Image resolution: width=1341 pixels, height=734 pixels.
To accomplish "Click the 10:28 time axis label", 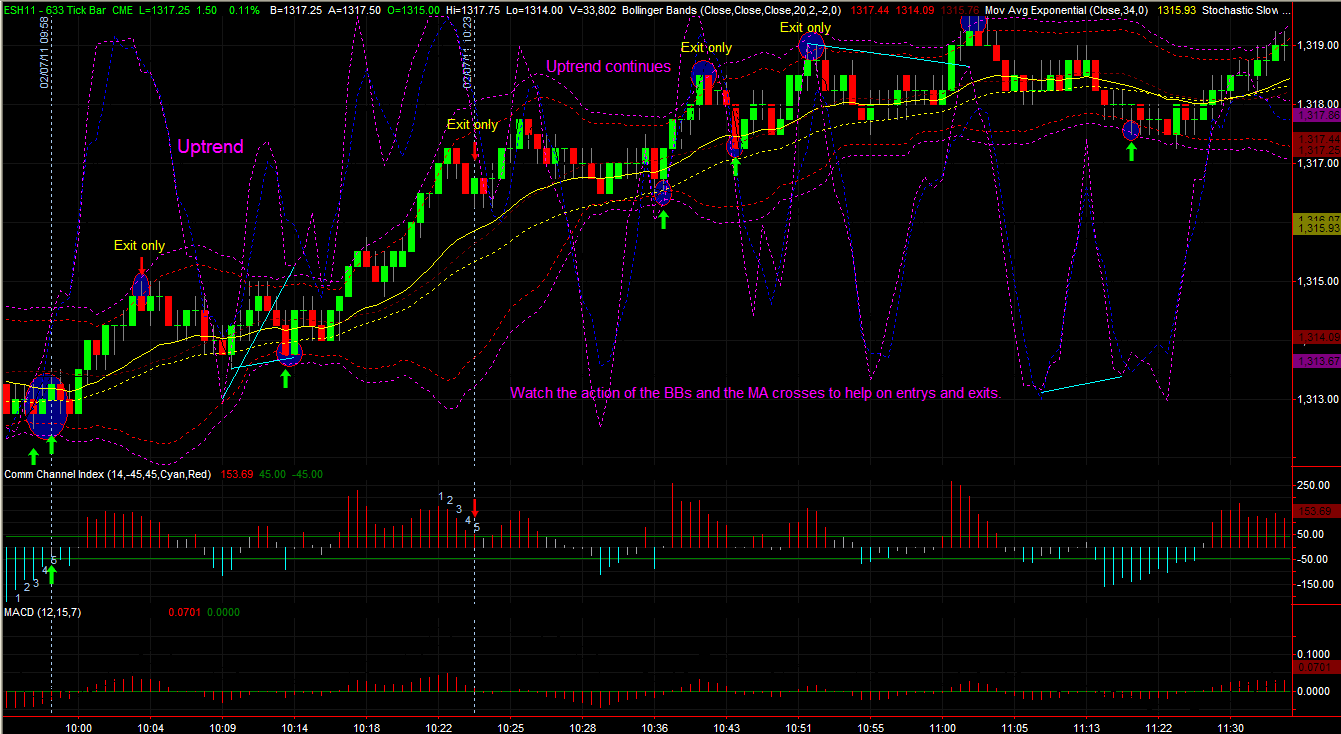I will pyautogui.click(x=584, y=727).
